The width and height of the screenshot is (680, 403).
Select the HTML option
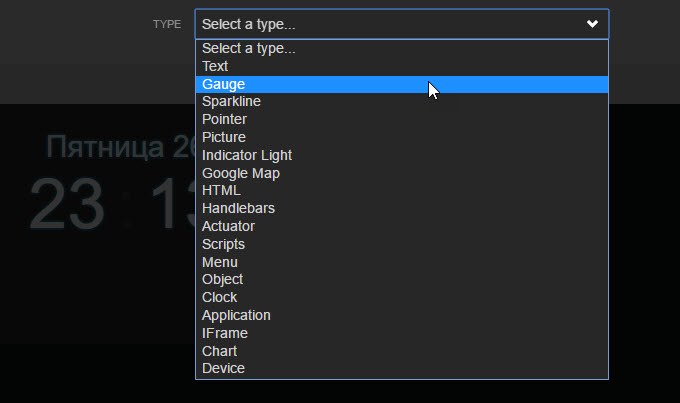[221, 190]
